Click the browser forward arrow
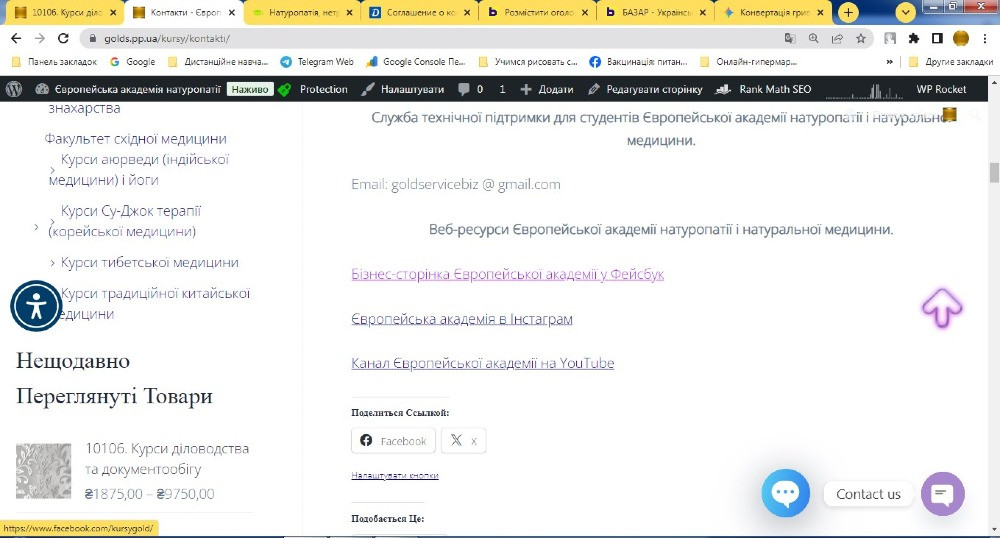 tap(40, 38)
